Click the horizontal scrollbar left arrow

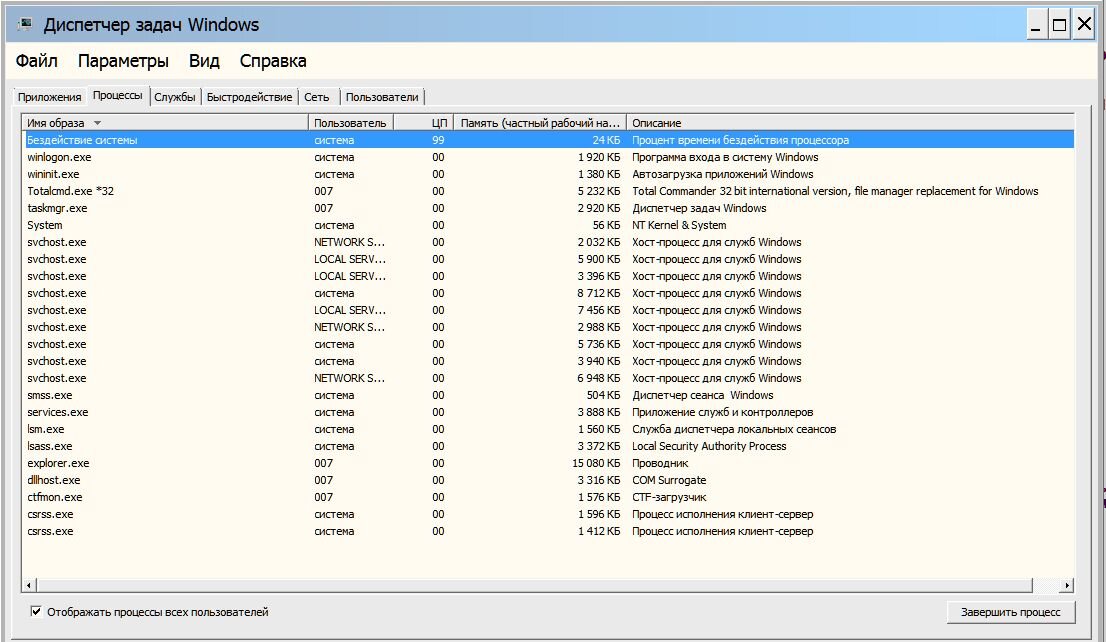[29, 585]
